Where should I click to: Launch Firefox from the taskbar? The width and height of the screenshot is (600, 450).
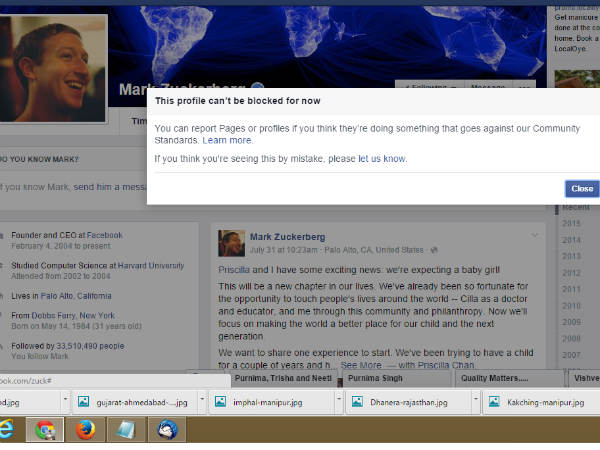tap(85, 429)
